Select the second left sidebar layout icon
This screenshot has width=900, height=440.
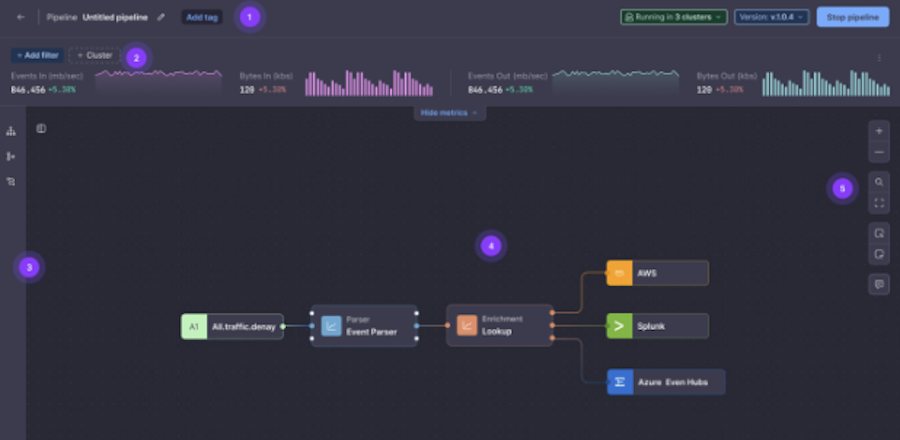tap(11, 157)
